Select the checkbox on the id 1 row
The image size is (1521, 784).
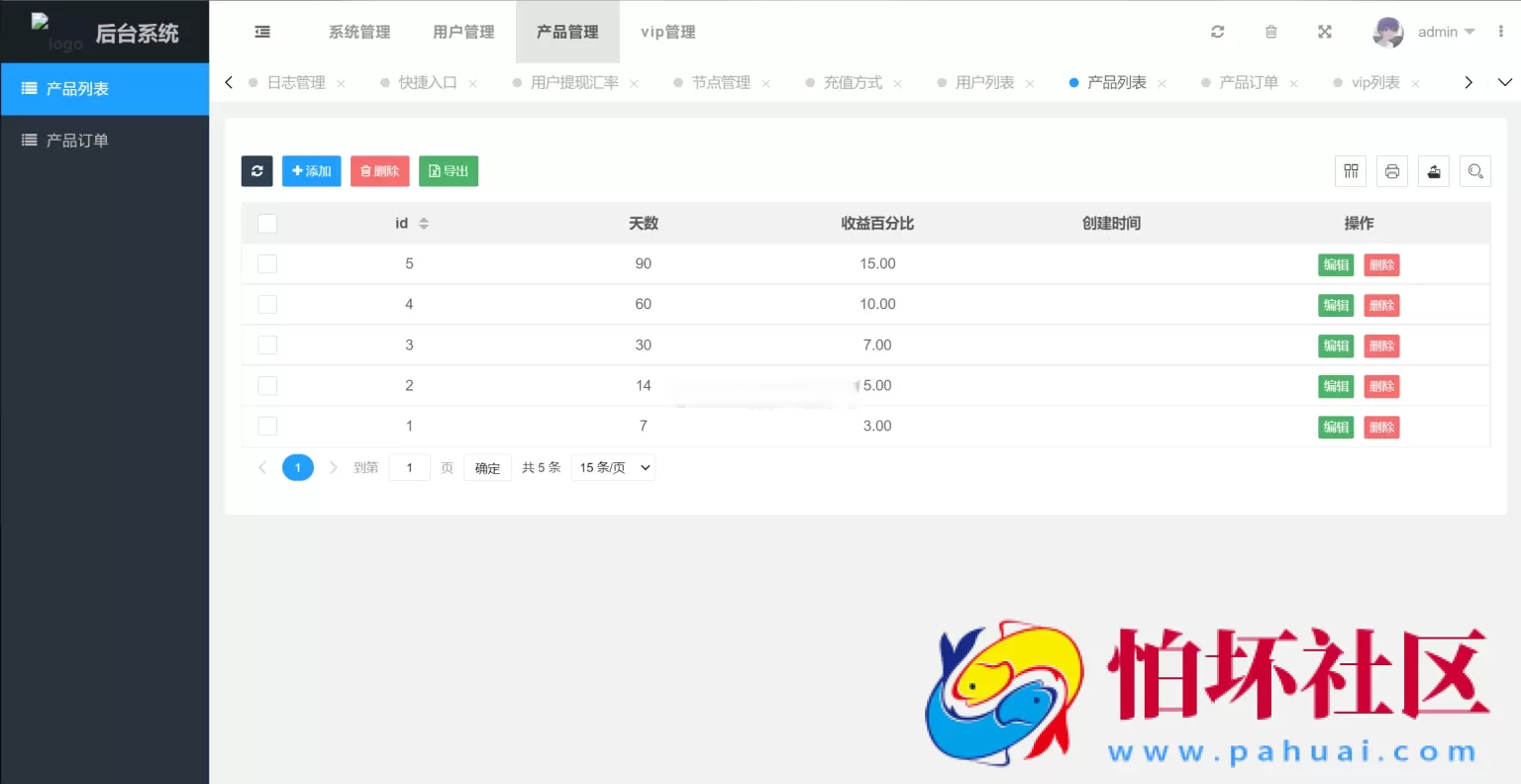tap(267, 426)
